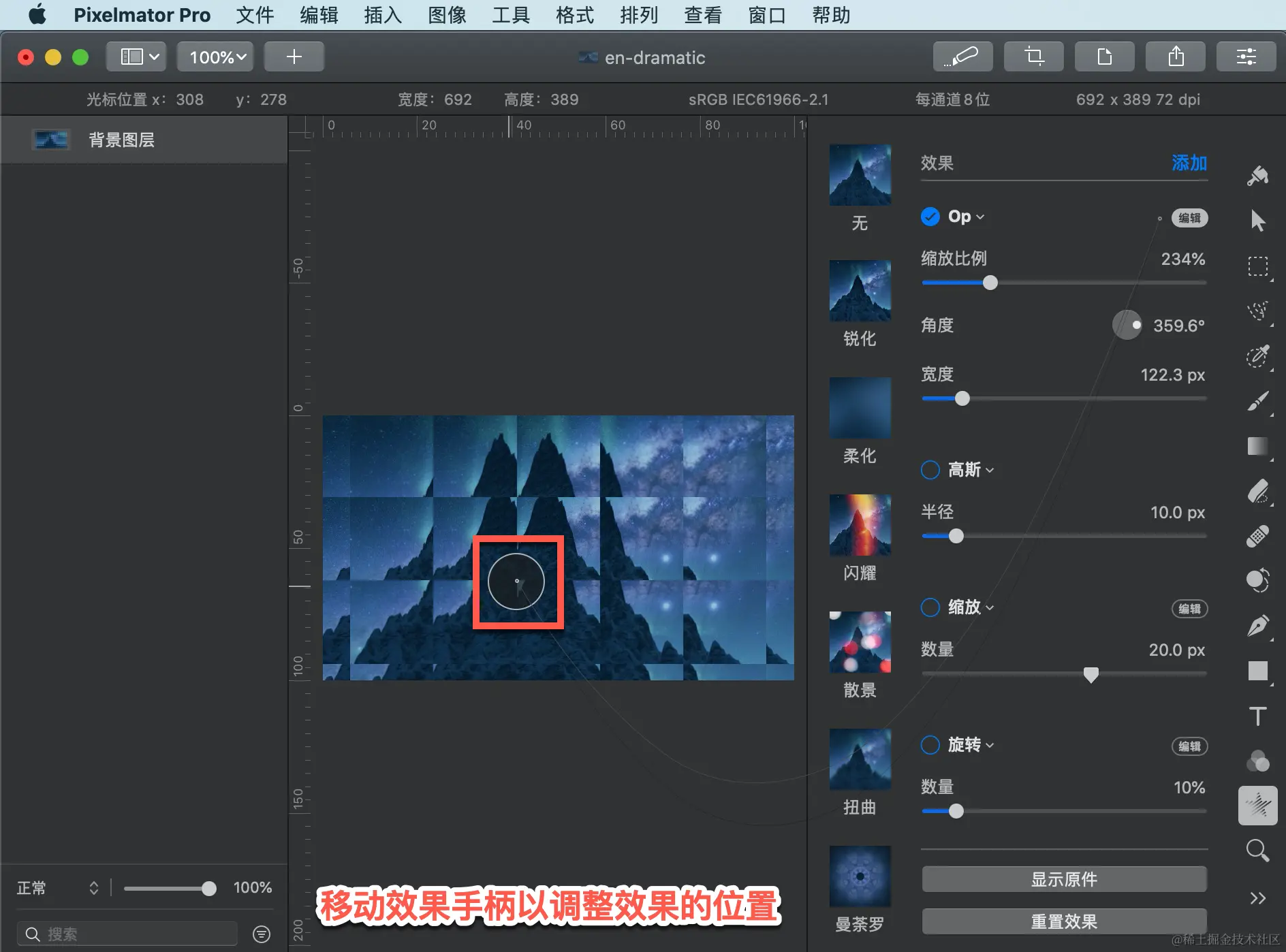The height and width of the screenshot is (952, 1286).
Task: Enable the 旋转 effect checkbox
Action: (930, 745)
